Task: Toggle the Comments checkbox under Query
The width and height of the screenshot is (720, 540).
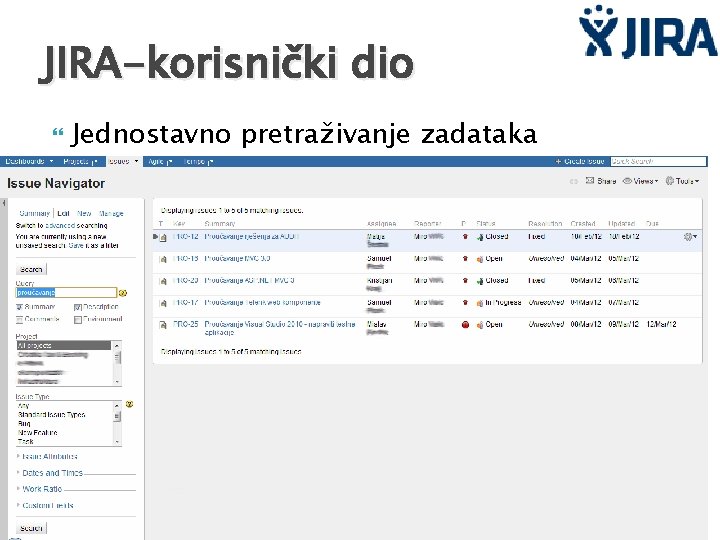Action: coord(19,319)
